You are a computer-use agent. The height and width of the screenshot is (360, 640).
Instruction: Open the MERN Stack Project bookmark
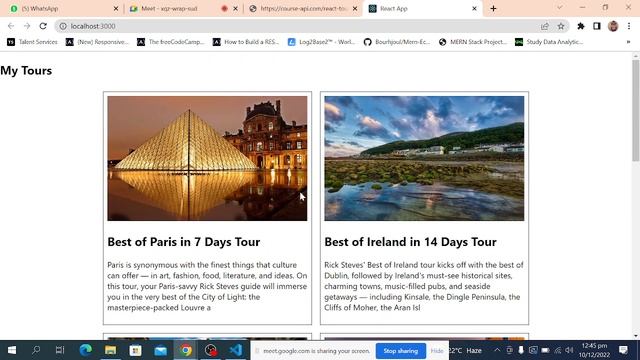(473, 42)
